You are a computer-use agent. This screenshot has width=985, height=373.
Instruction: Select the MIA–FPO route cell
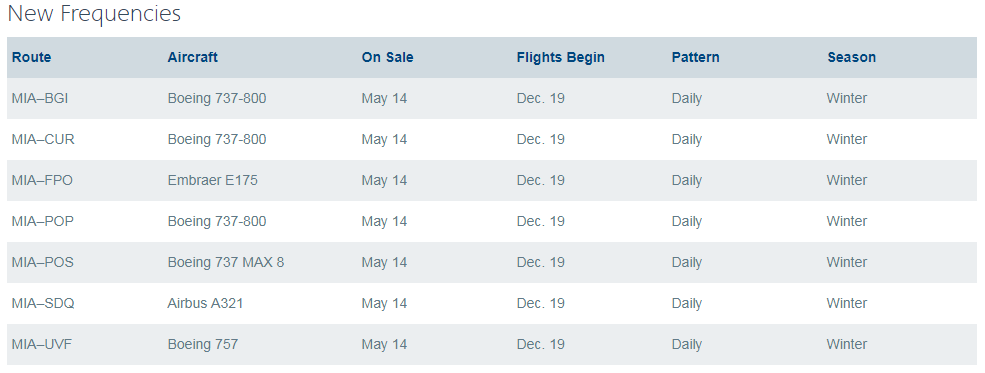pyautogui.click(x=42, y=180)
